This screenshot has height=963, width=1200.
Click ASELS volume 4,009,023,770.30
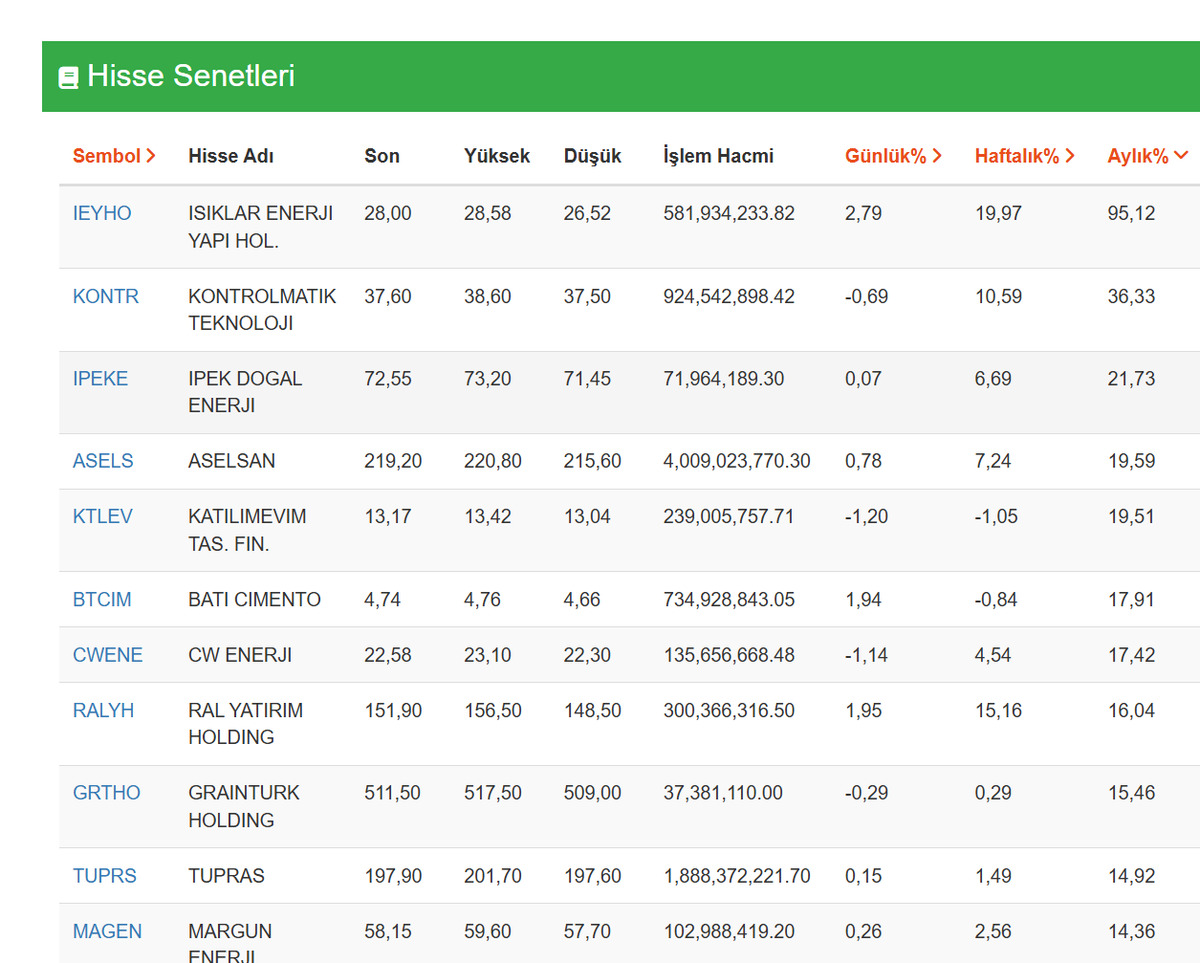tap(737, 461)
